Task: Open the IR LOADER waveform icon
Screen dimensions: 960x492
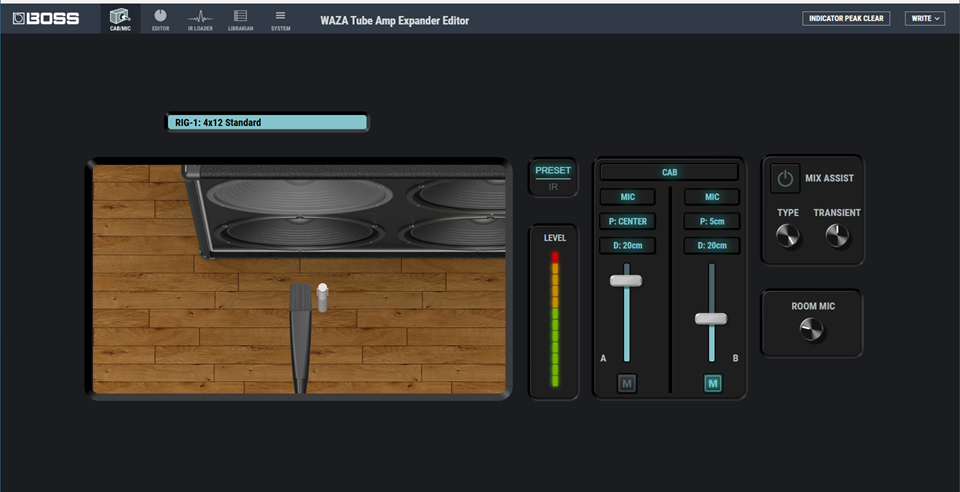Action: 200,19
